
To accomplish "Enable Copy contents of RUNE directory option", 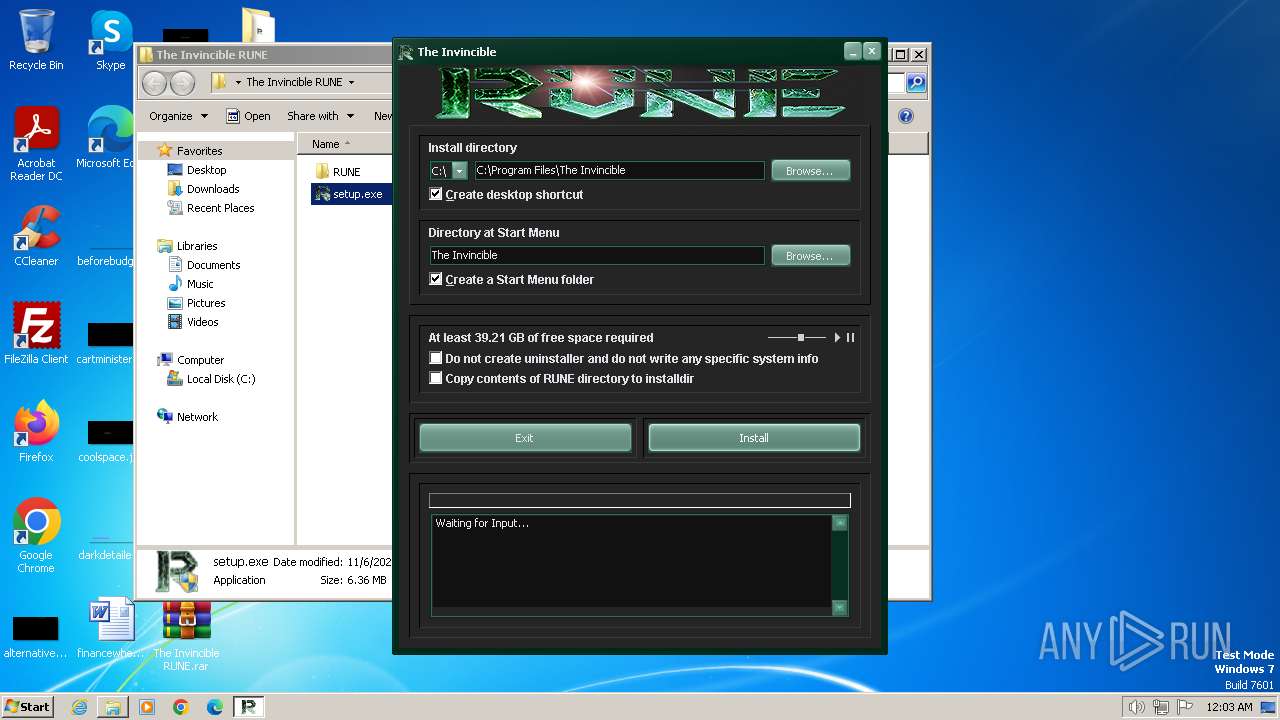I will coord(436,378).
